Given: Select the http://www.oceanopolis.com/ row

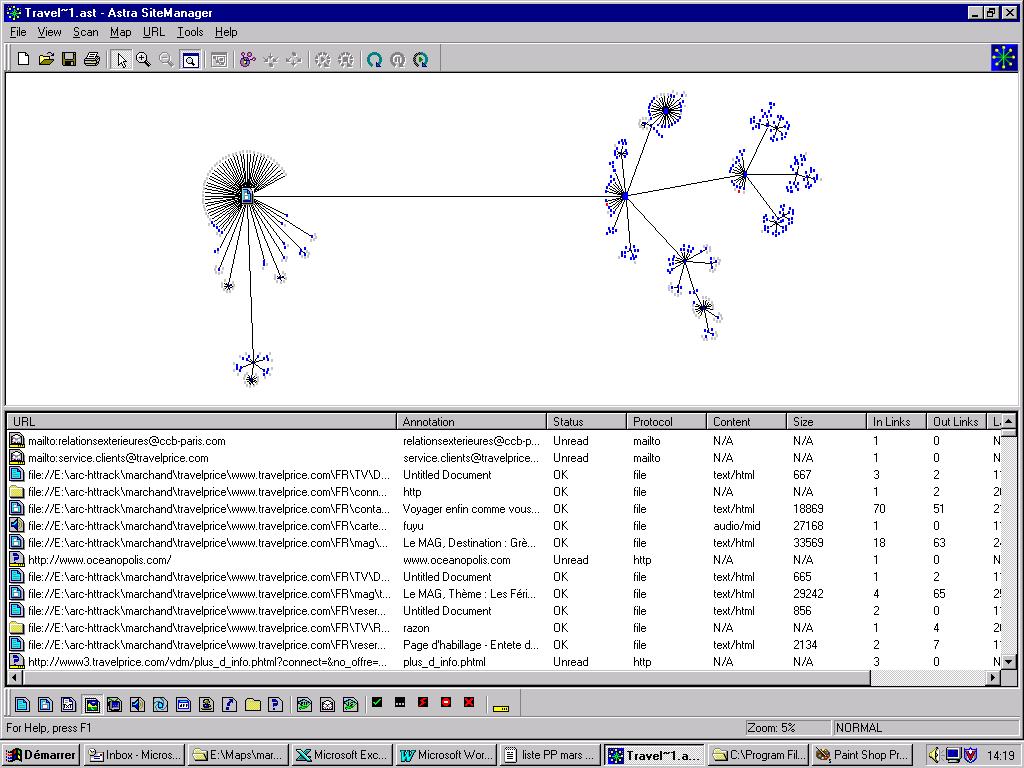Looking at the screenshot, I should point(504,560).
